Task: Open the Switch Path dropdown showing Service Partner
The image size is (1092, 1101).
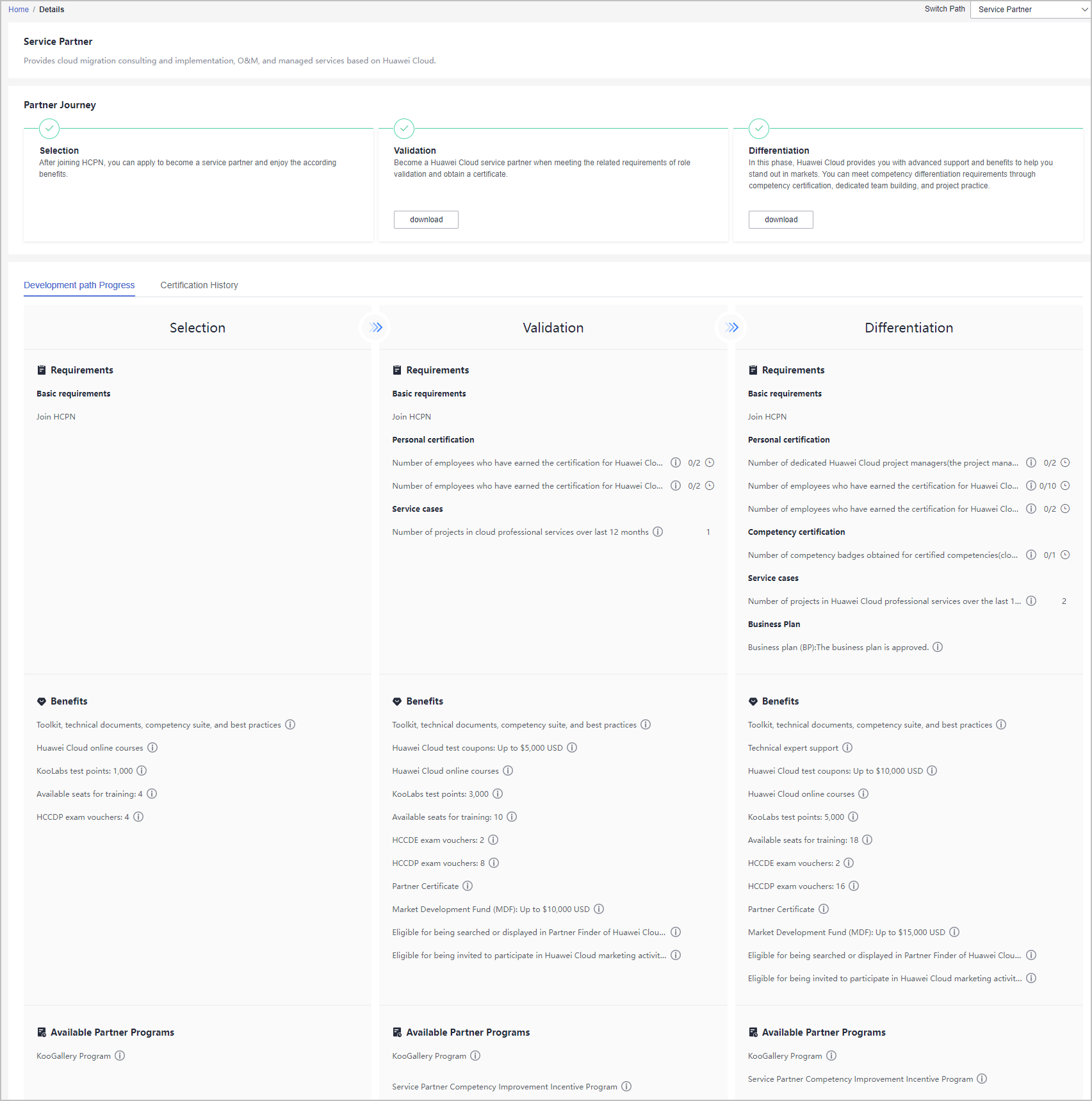Action: click(x=1031, y=10)
